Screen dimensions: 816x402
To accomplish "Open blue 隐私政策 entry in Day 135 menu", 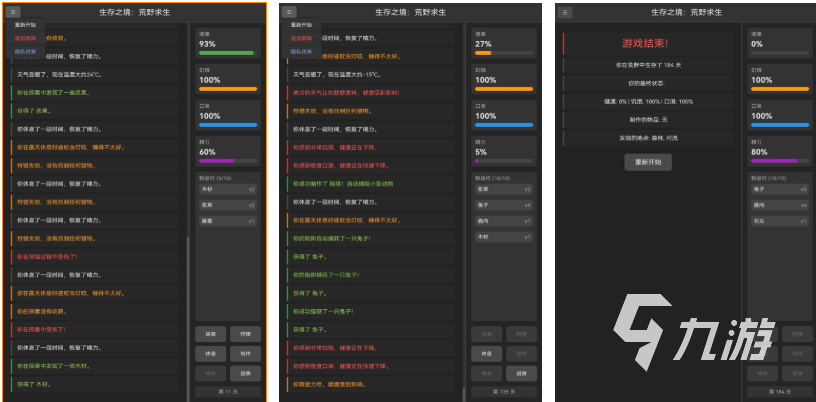I will point(301,52).
